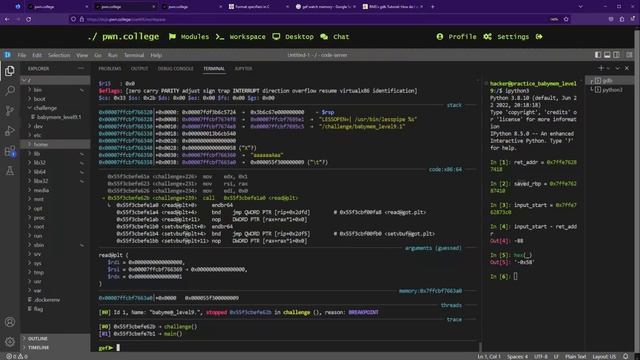Open the Accounts icon in activity bar

pyautogui.click(x=9, y=322)
